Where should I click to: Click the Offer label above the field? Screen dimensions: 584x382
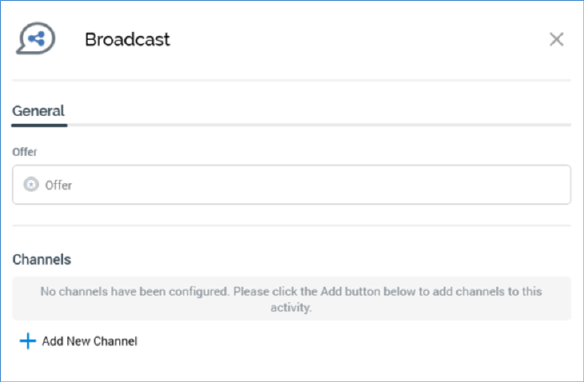tap(25, 152)
